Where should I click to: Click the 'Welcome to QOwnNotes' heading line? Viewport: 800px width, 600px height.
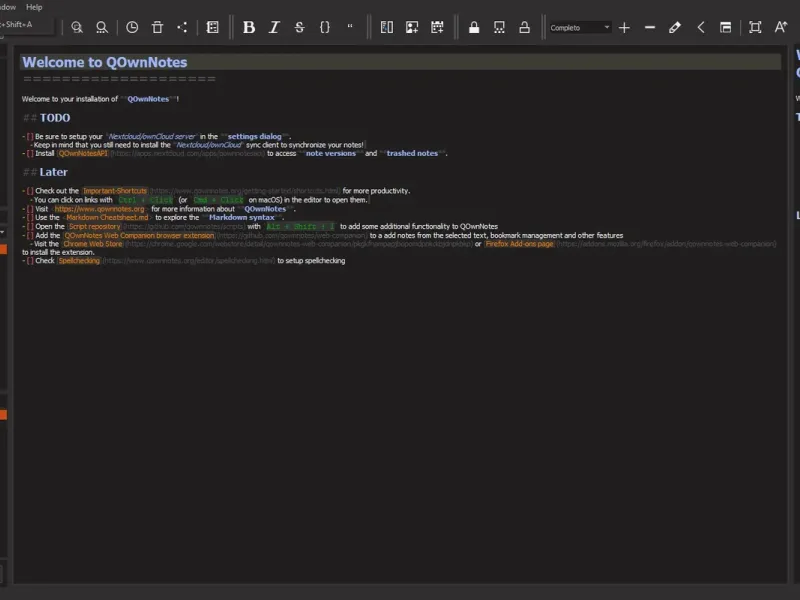[x=105, y=62]
